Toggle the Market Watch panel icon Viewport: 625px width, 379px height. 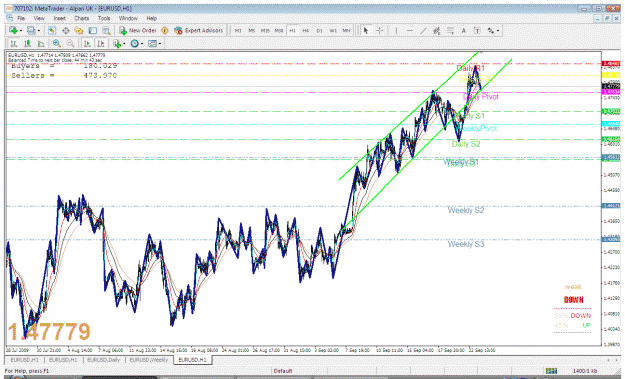52,30
